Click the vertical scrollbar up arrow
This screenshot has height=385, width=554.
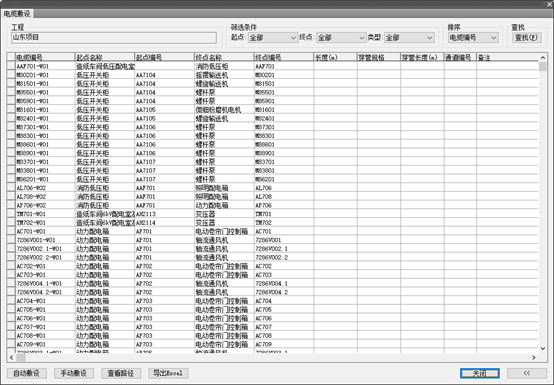(x=543, y=58)
